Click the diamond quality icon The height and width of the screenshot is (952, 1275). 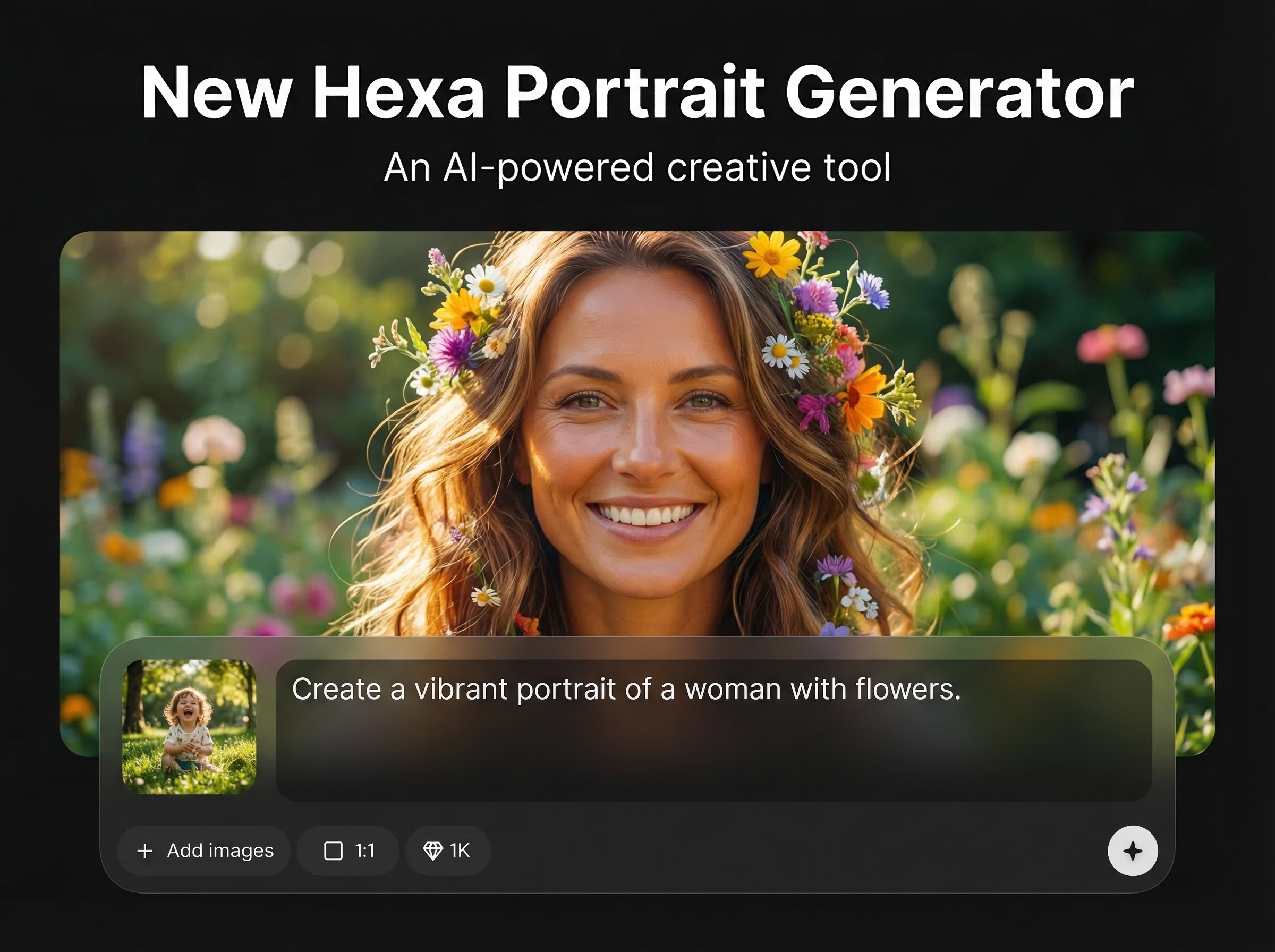pos(432,851)
